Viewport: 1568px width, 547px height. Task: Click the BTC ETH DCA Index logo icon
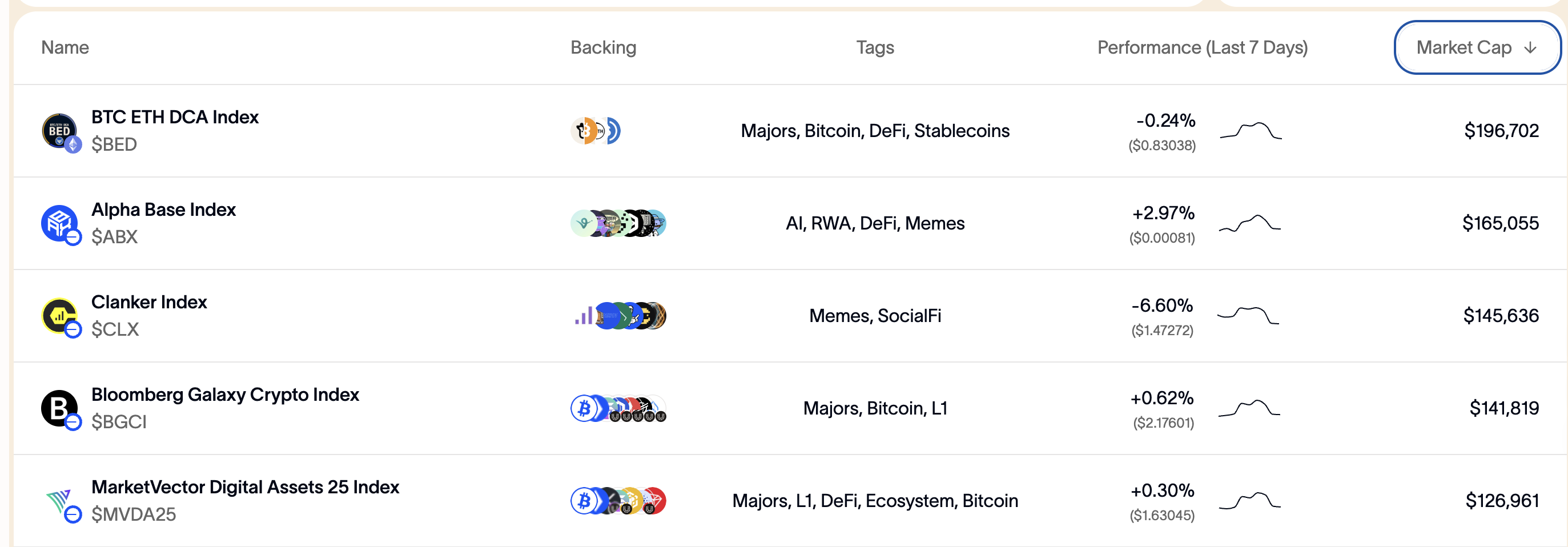pos(59,131)
